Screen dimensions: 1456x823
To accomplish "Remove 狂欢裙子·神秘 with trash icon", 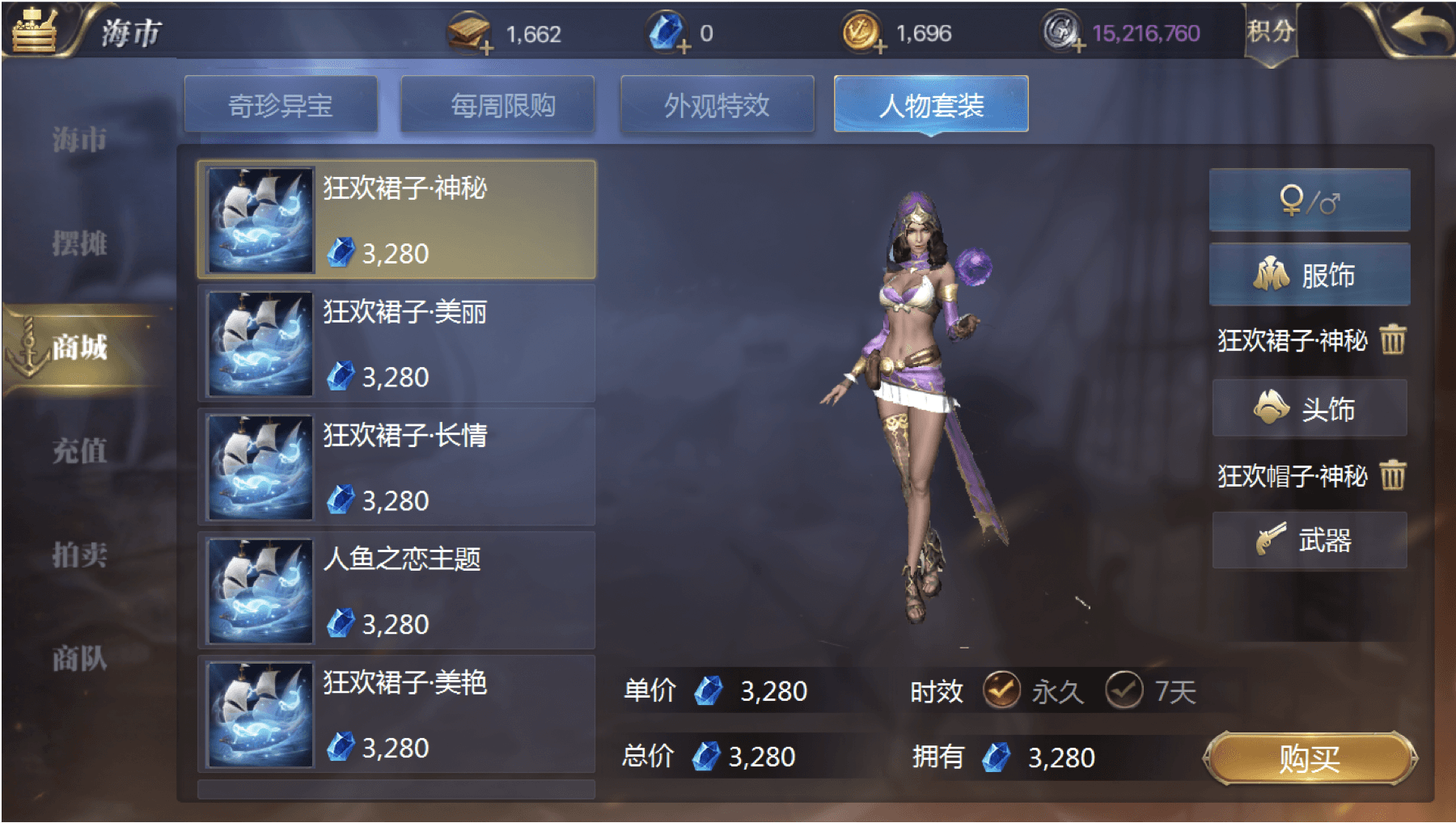I will click(x=1392, y=340).
